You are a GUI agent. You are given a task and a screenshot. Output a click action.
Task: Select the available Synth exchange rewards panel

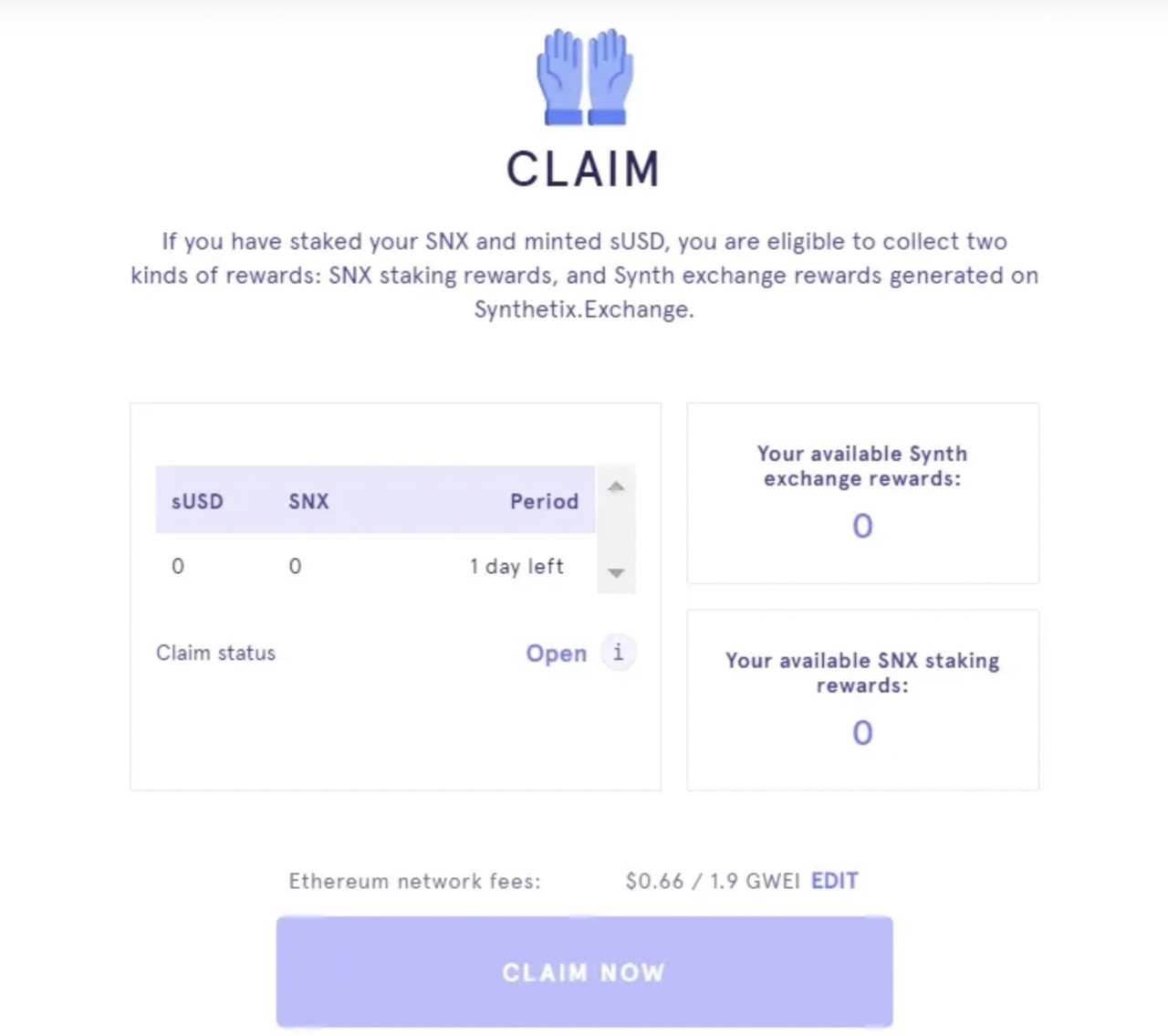pyautogui.click(x=861, y=493)
